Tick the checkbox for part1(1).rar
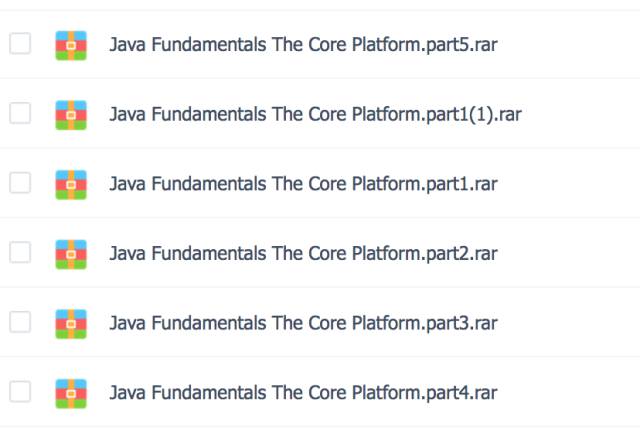 tap(20, 113)
